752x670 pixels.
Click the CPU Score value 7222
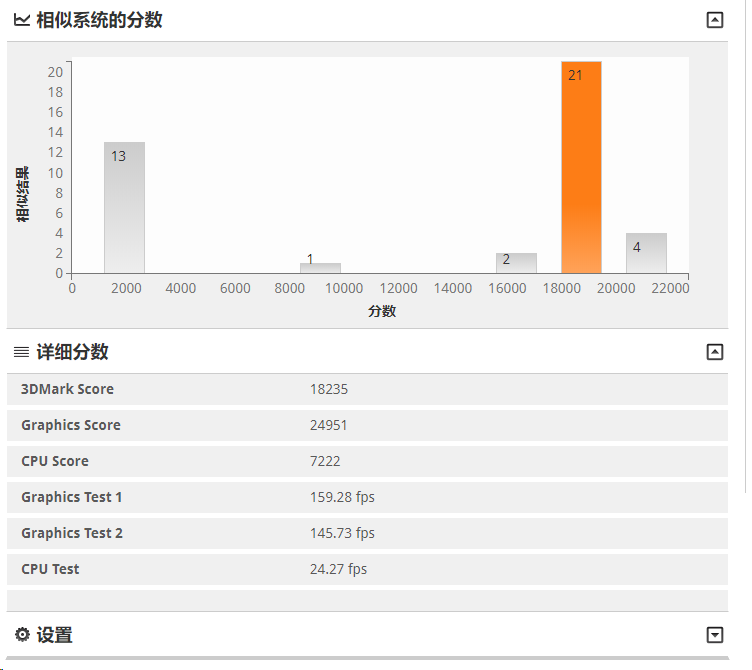pos(325,461)
